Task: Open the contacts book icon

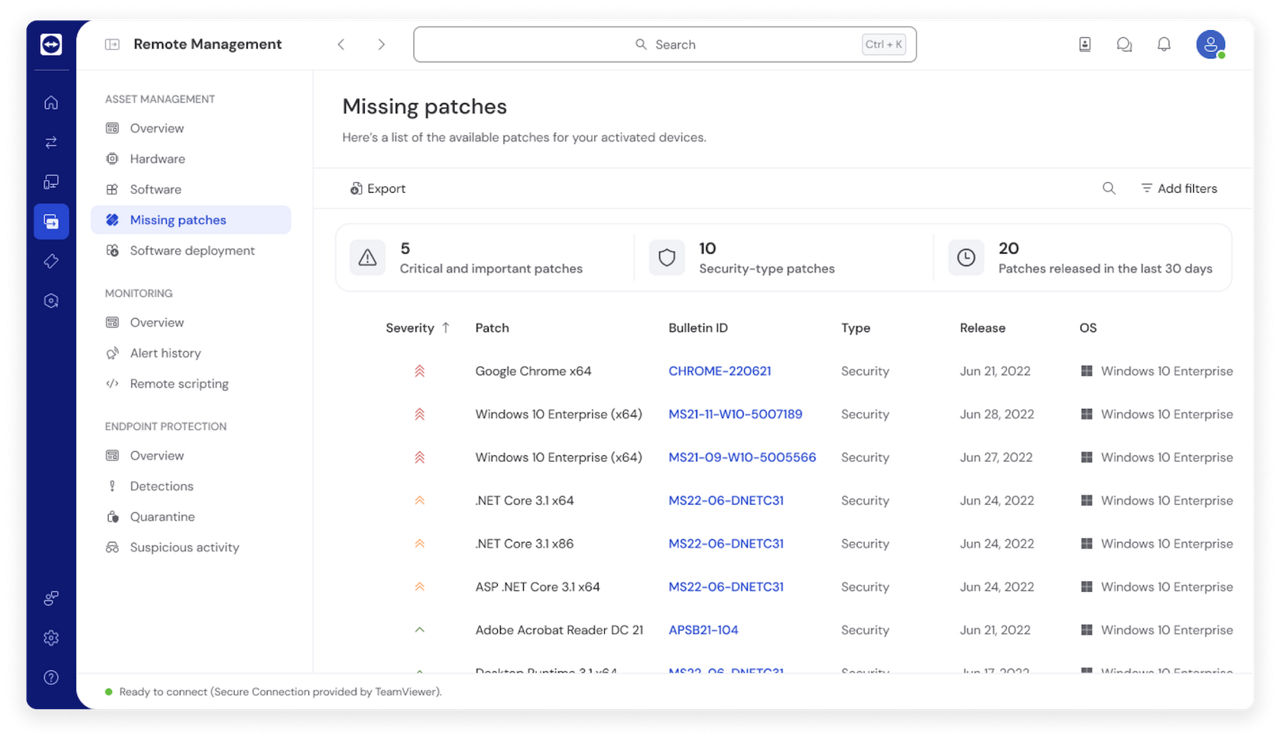Action: tap(1085, 44)
